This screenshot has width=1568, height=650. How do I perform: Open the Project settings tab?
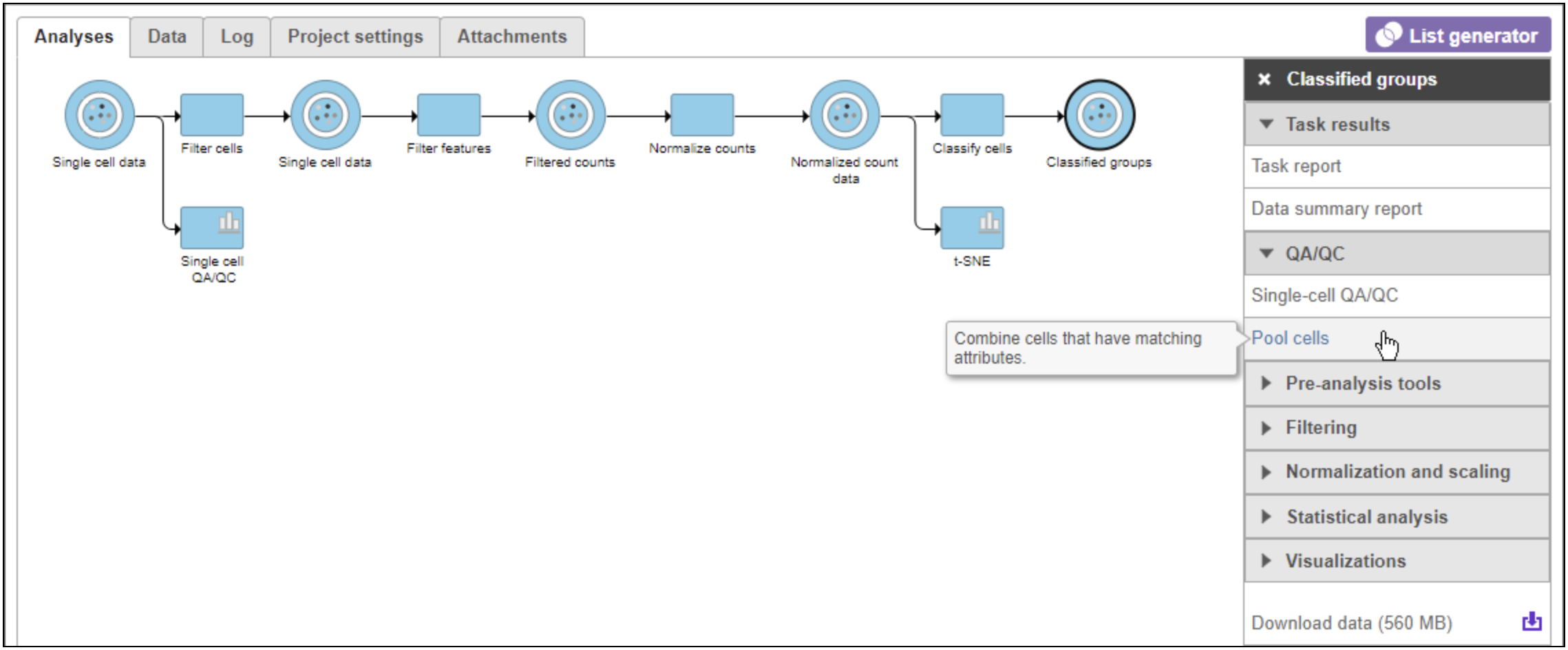tap(355, 36)
